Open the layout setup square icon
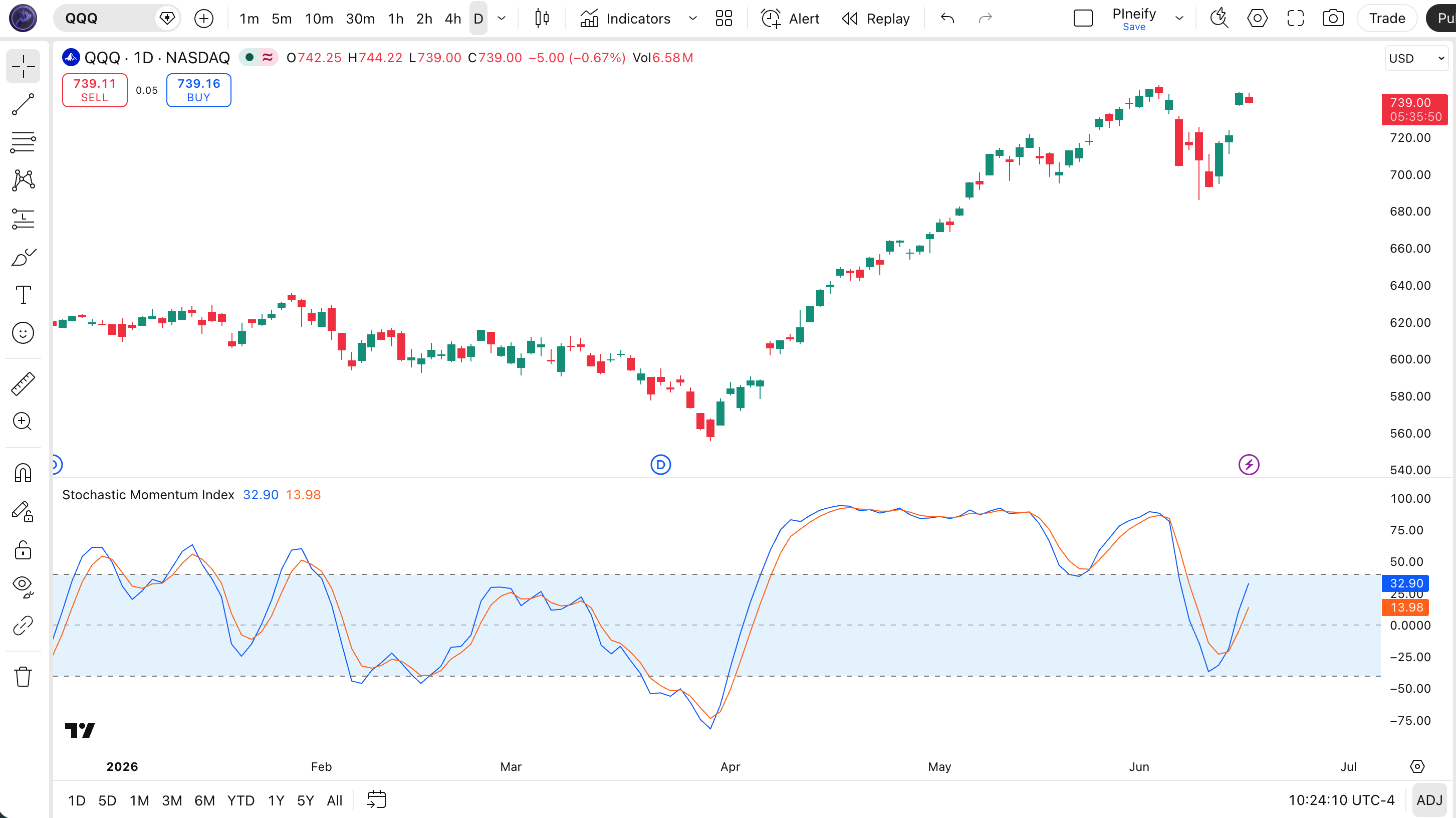1456x818 pixels. coord(1083,19)
